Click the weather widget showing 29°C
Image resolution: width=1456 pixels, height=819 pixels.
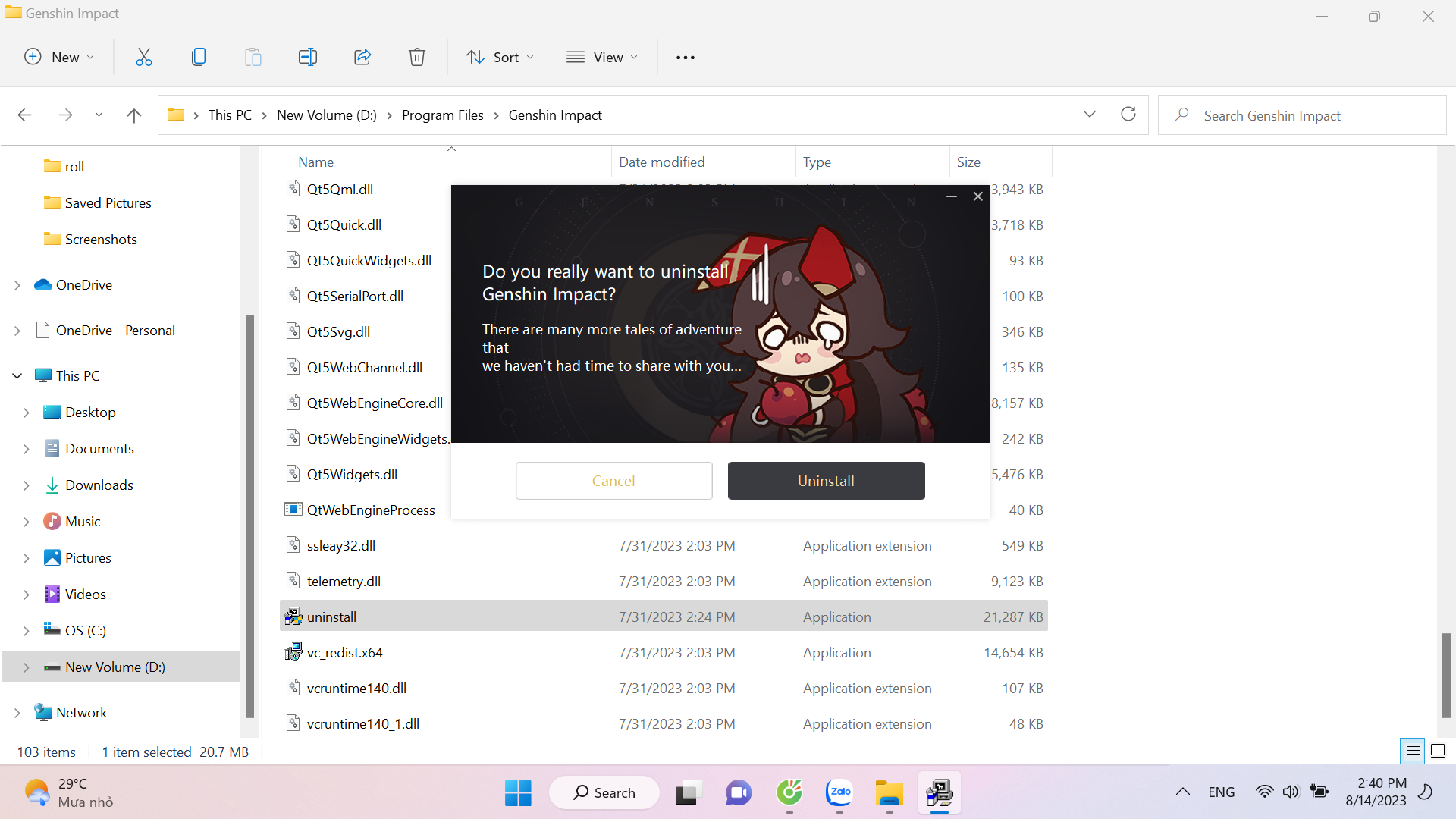[x=68, y=792]
